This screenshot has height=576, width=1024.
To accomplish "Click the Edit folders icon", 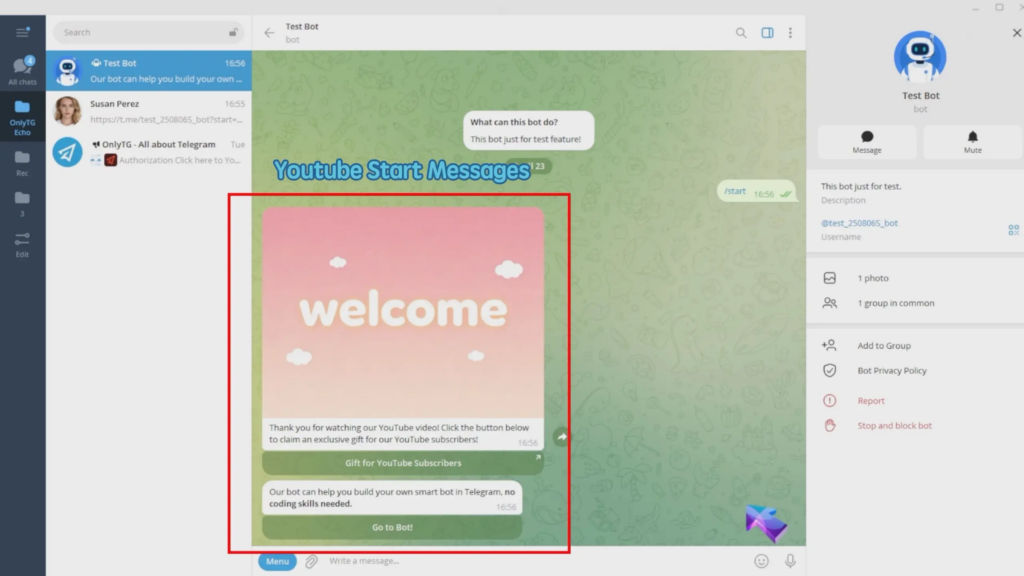I will tap(22, 243).
